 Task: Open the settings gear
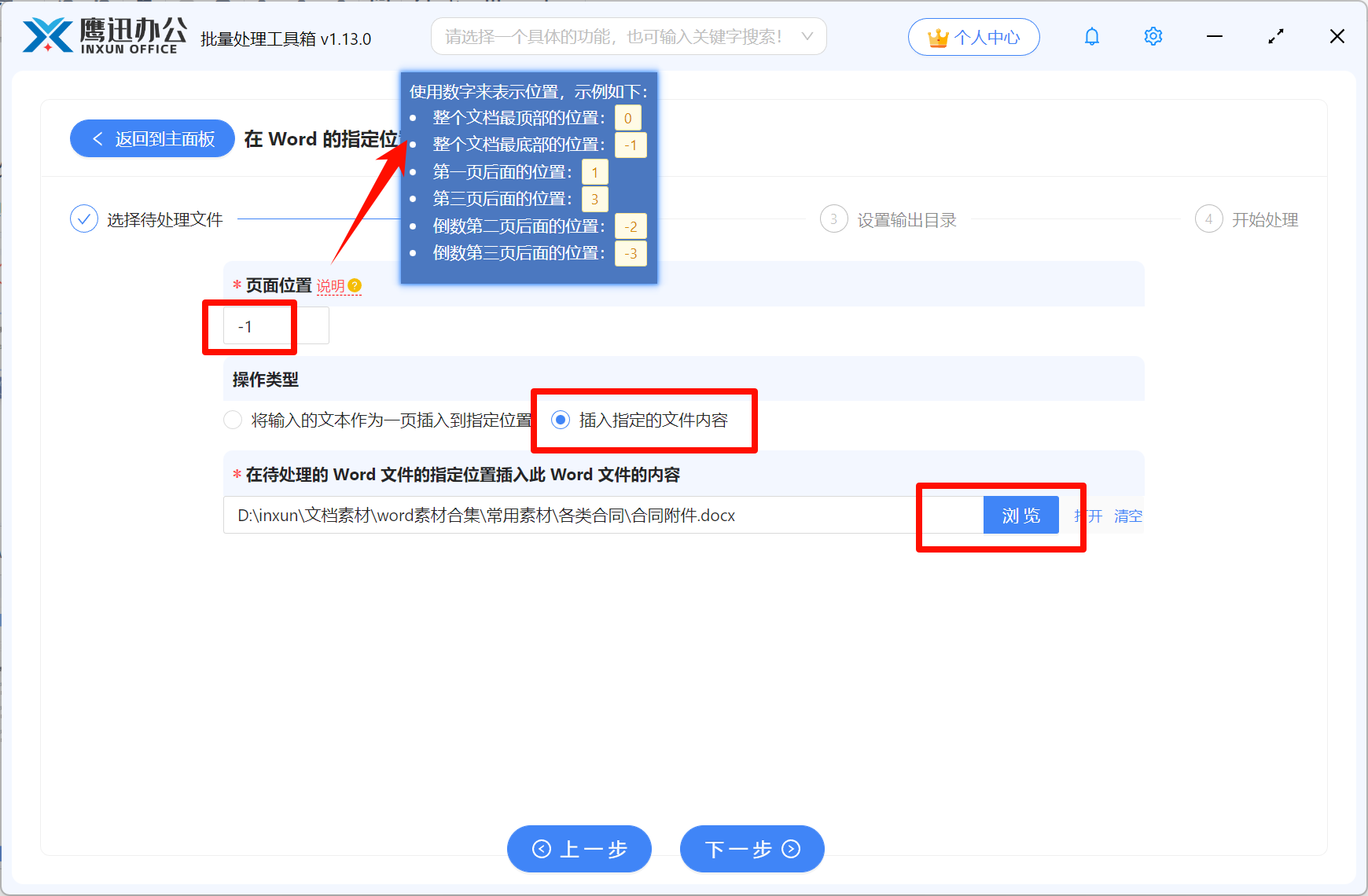(x=1153, y=36)
